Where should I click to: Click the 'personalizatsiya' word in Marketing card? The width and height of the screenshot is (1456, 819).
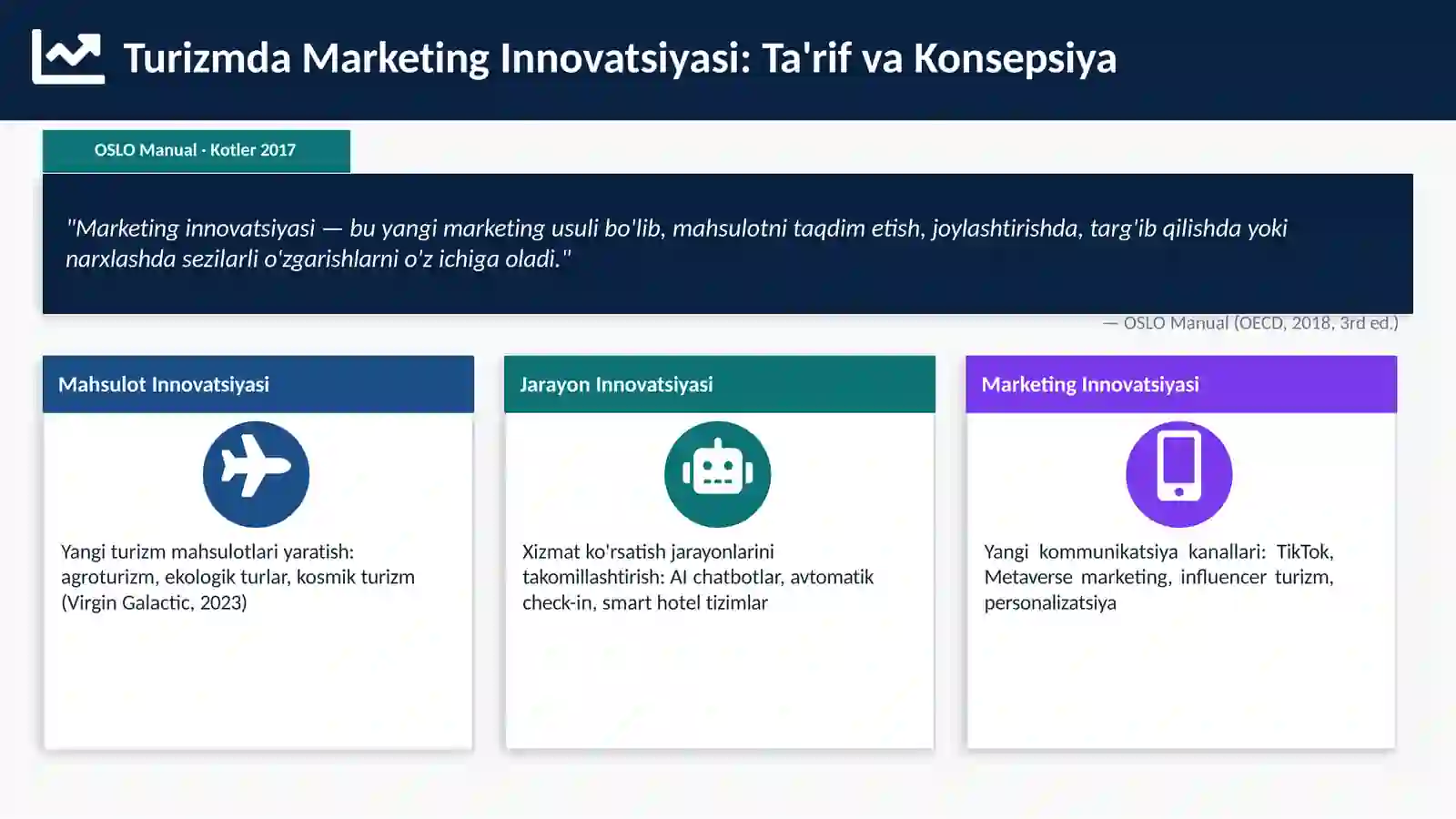tap(1050, 602)
